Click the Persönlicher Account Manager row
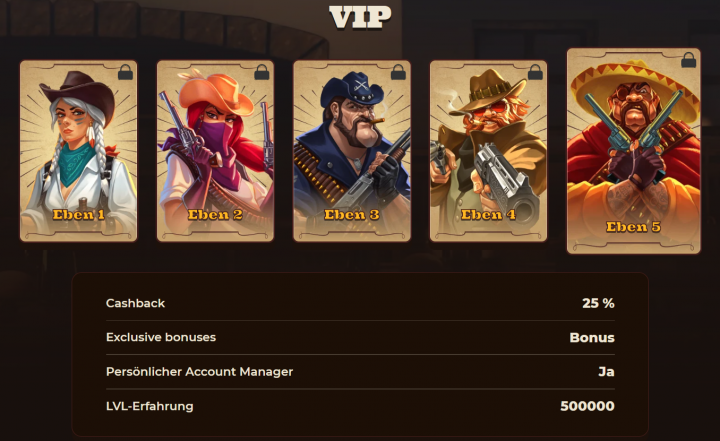This screenshot has height=441, width=720. (x=360, y=372)
